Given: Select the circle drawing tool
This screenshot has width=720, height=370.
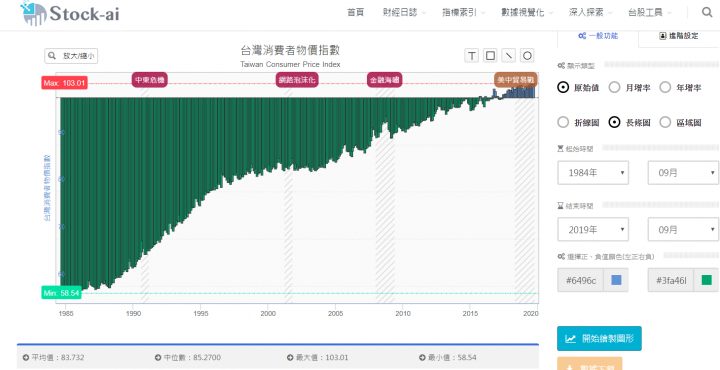Looking at the screenshot, I should click(527, 56).
